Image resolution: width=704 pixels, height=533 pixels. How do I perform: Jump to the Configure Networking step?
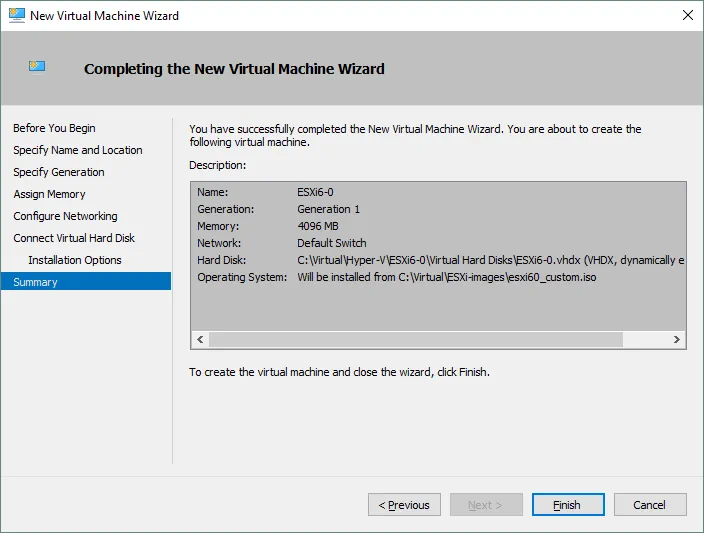pyautogui.click(x=65, y=216)
